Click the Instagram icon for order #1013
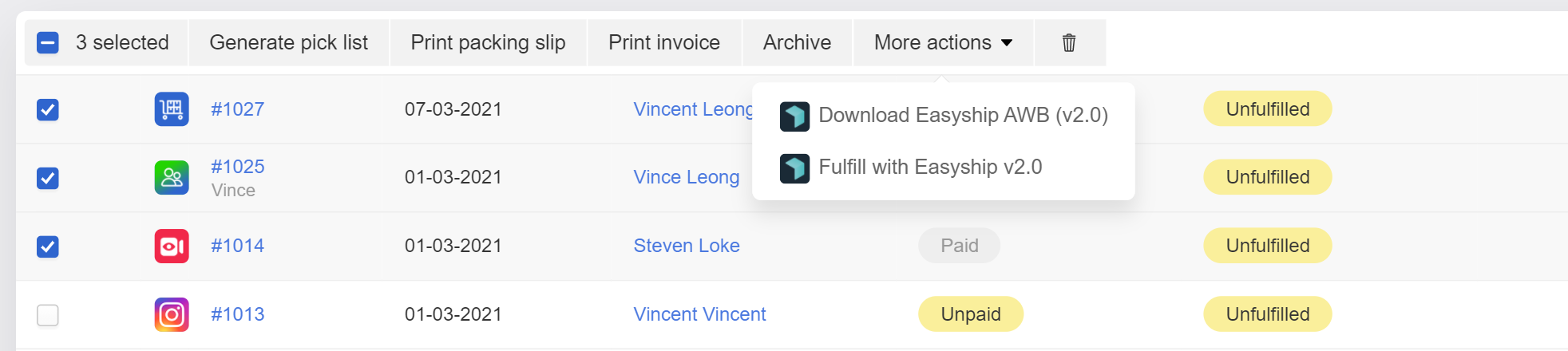This screenshot has width=1568, height=351. coord(172,314)
